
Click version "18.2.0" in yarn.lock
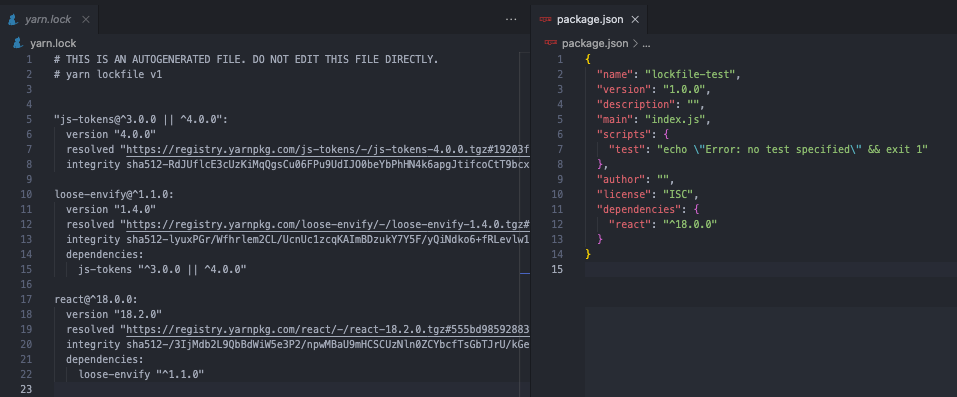click(114, 314)
